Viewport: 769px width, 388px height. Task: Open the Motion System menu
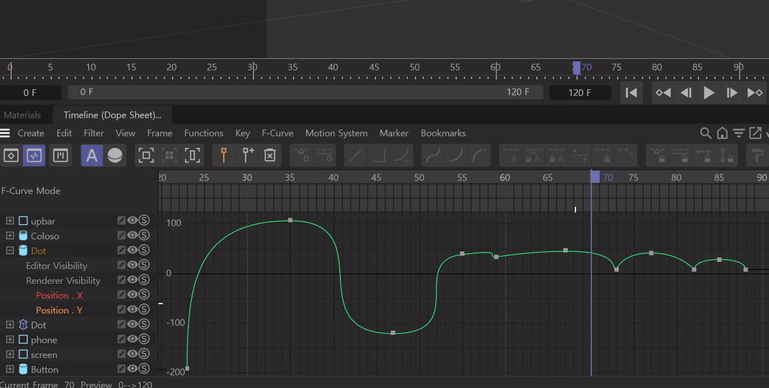pyautogui.click(x=336, y=133)
